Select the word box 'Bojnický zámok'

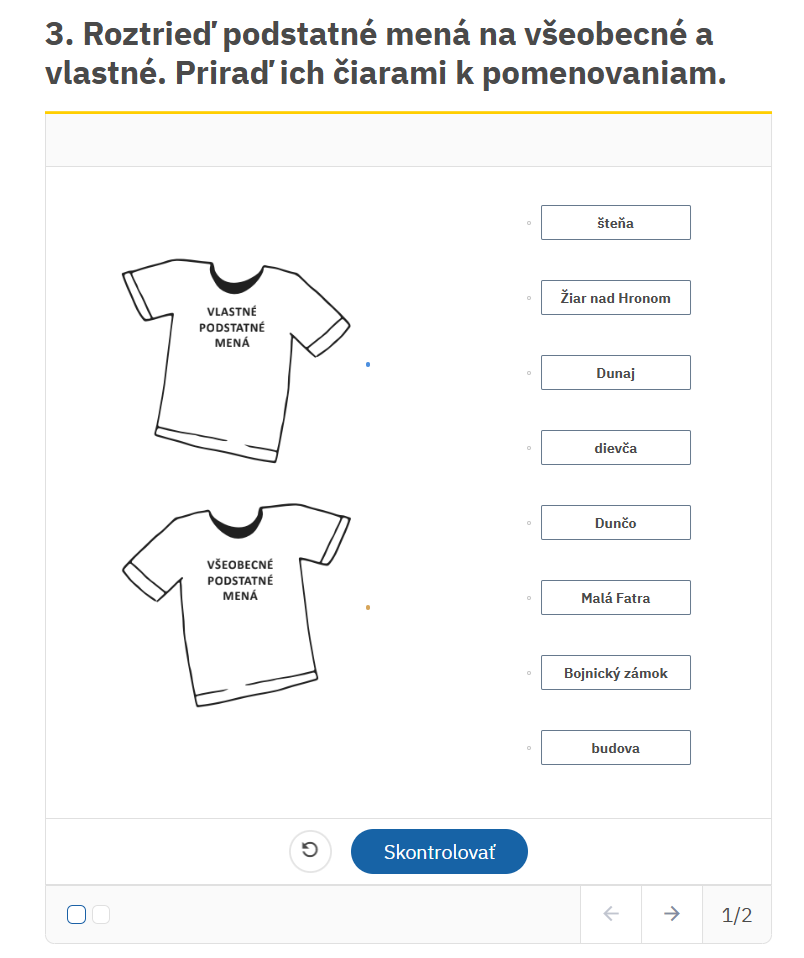(616, 673)
